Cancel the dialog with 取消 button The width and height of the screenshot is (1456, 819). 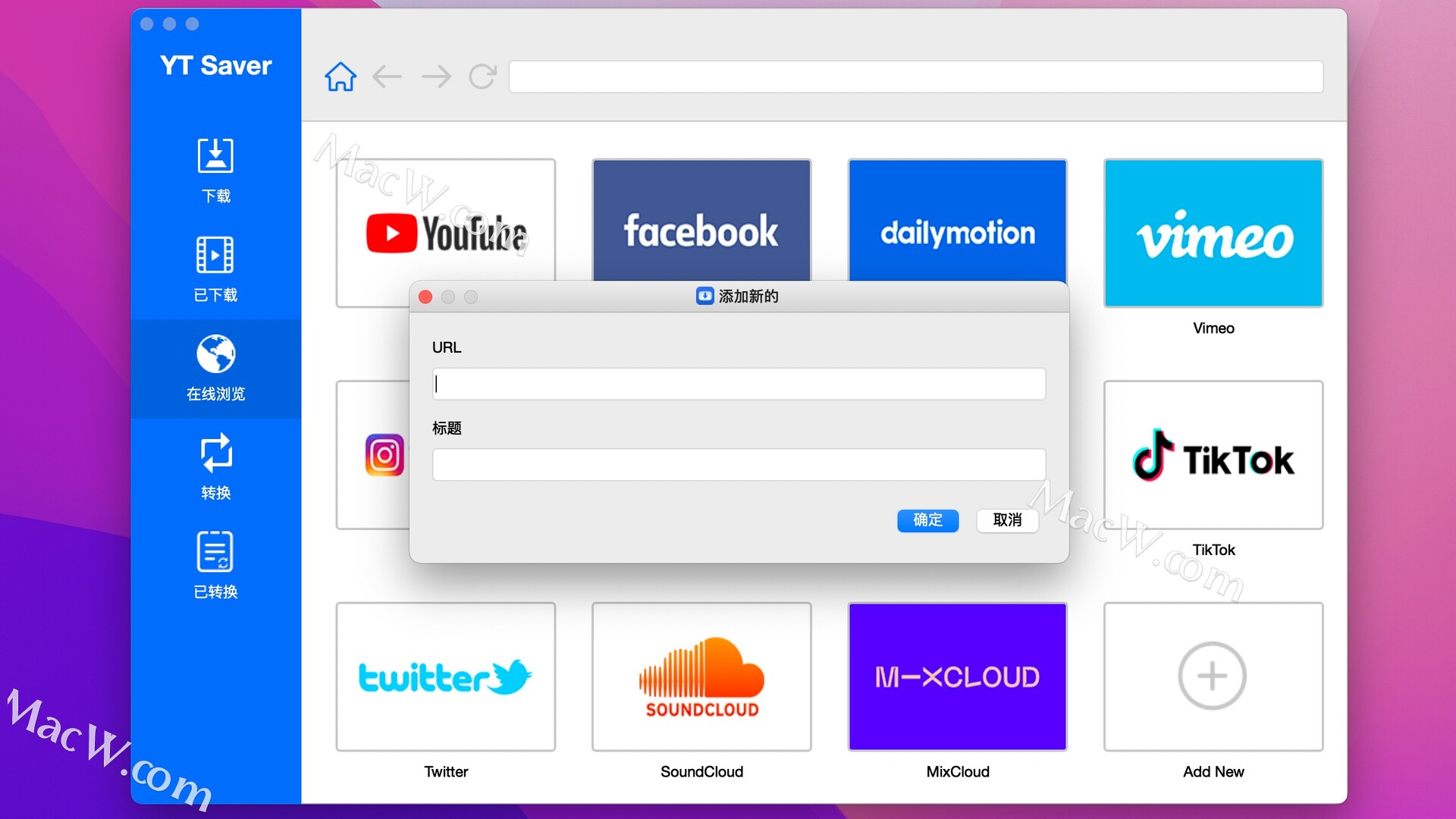tap(1007, 520)
